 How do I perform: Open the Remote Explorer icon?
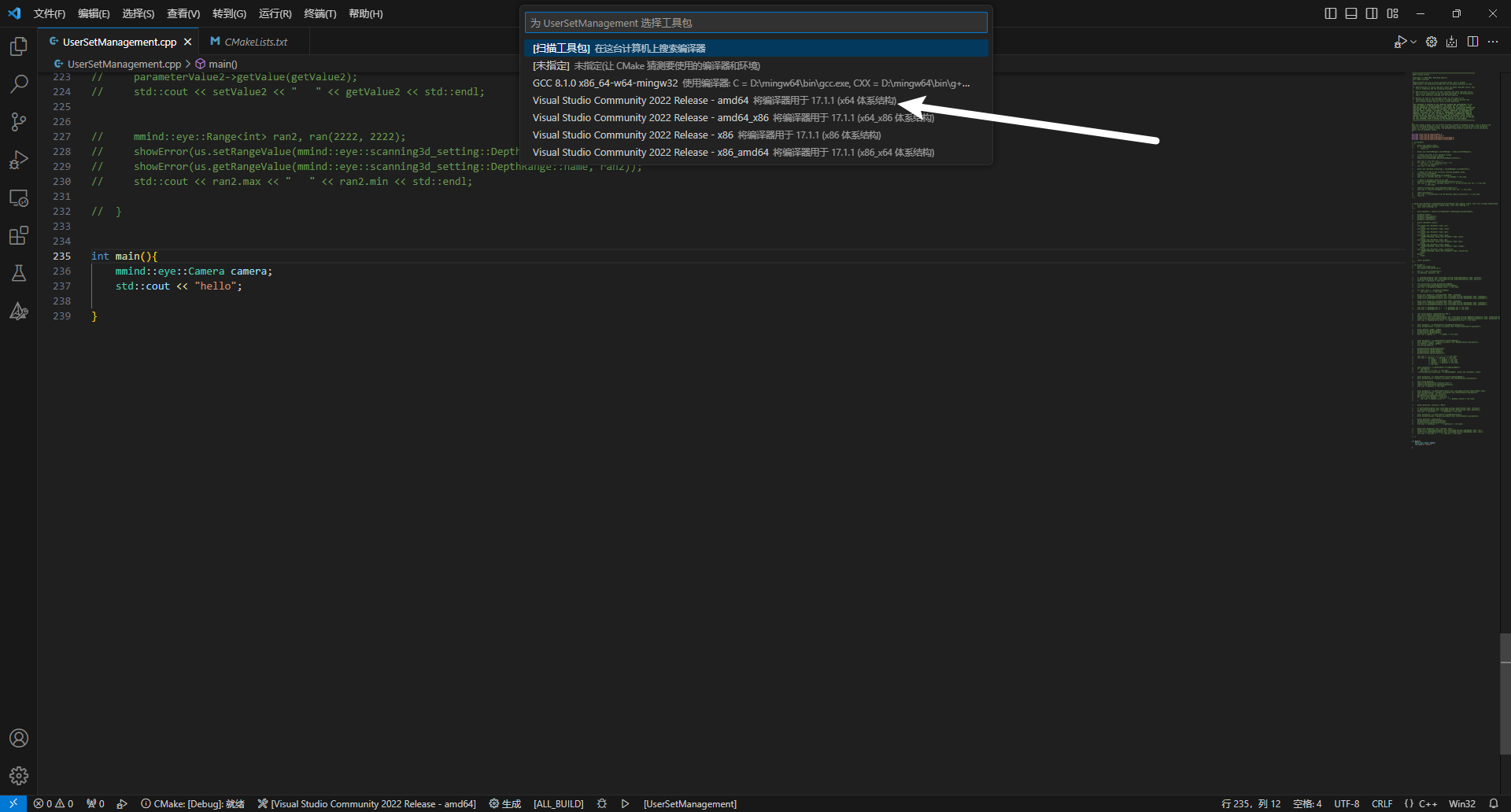(x=19, y=197)
